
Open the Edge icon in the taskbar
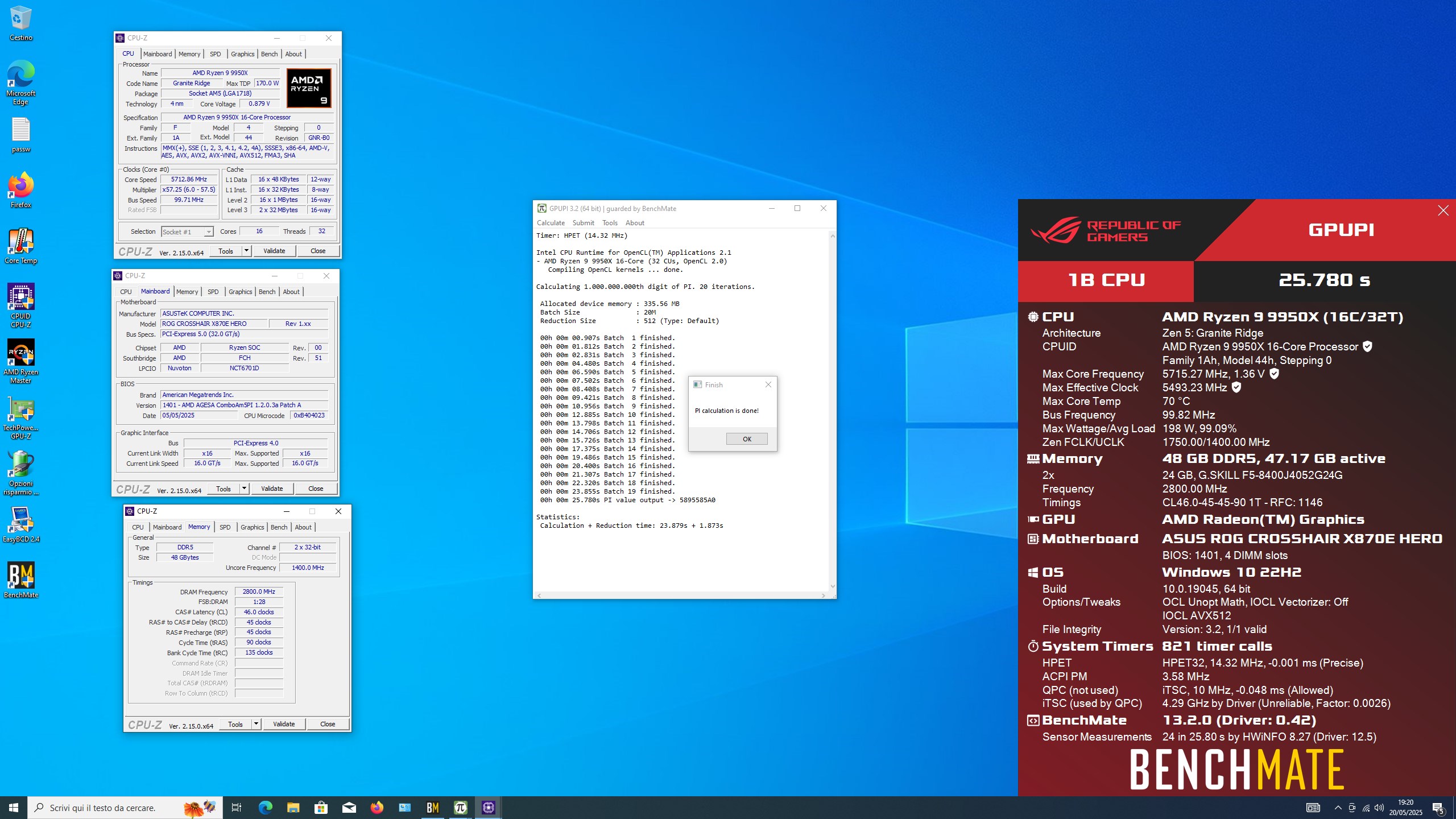(x=265, y=808)
